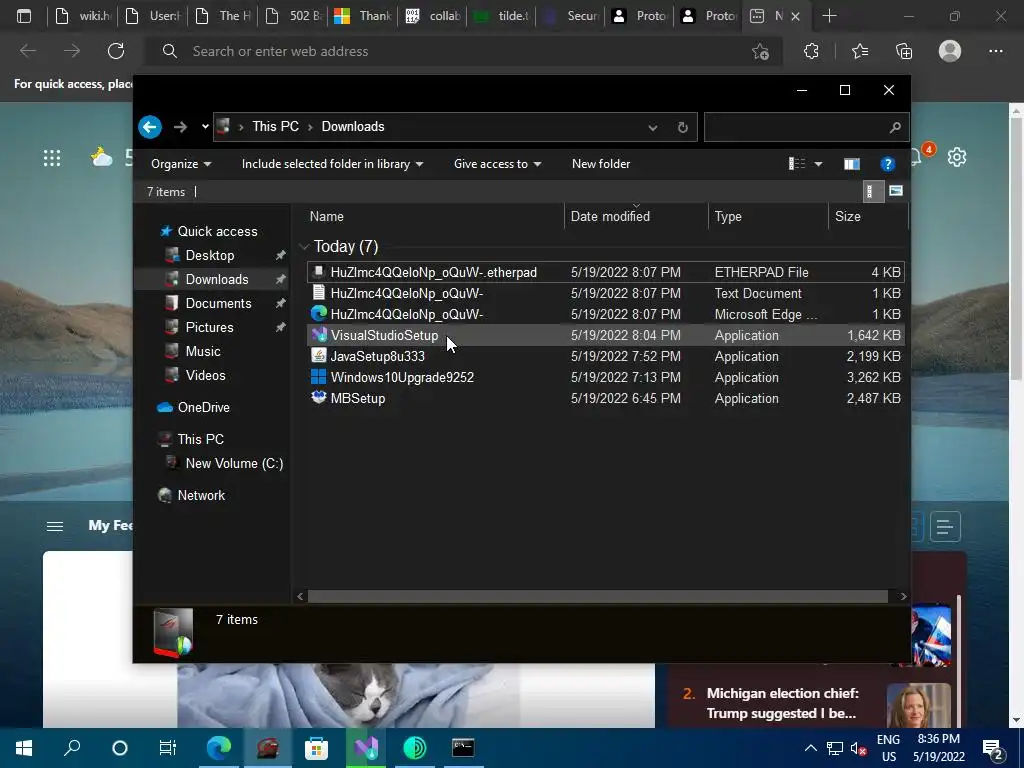Image resolution: width=1024 pixels, height=768 pixels.
Task: Open Music in the navigation pane
Action: pyautogui.click(x=202, y=351)
